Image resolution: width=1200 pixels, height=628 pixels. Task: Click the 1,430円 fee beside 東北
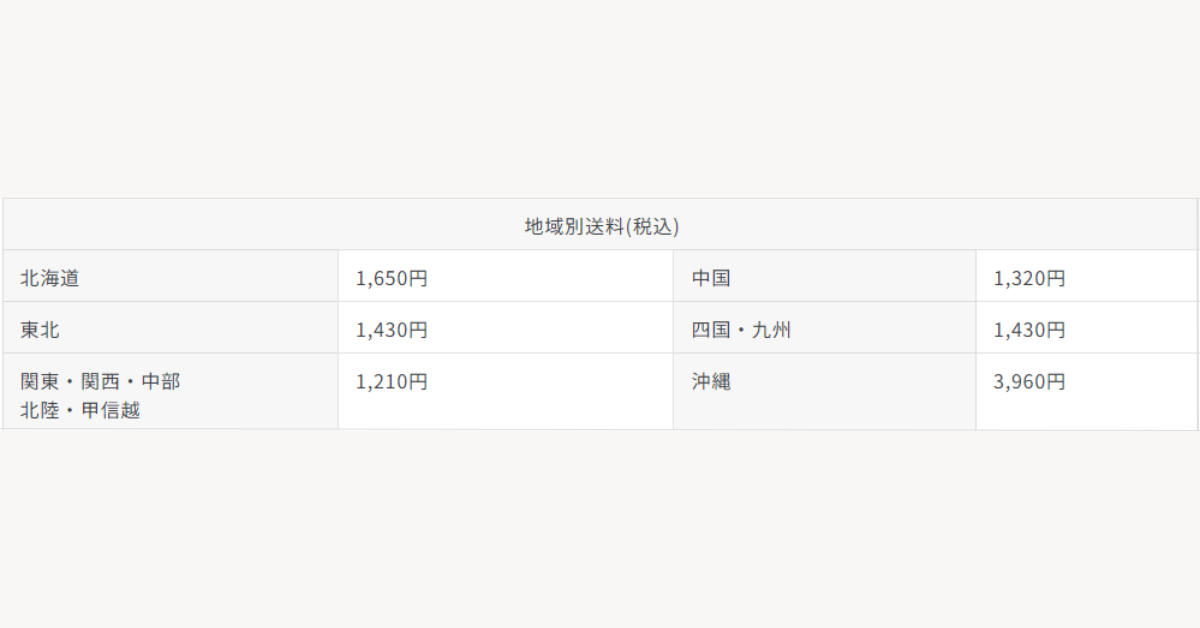(392, 330)
